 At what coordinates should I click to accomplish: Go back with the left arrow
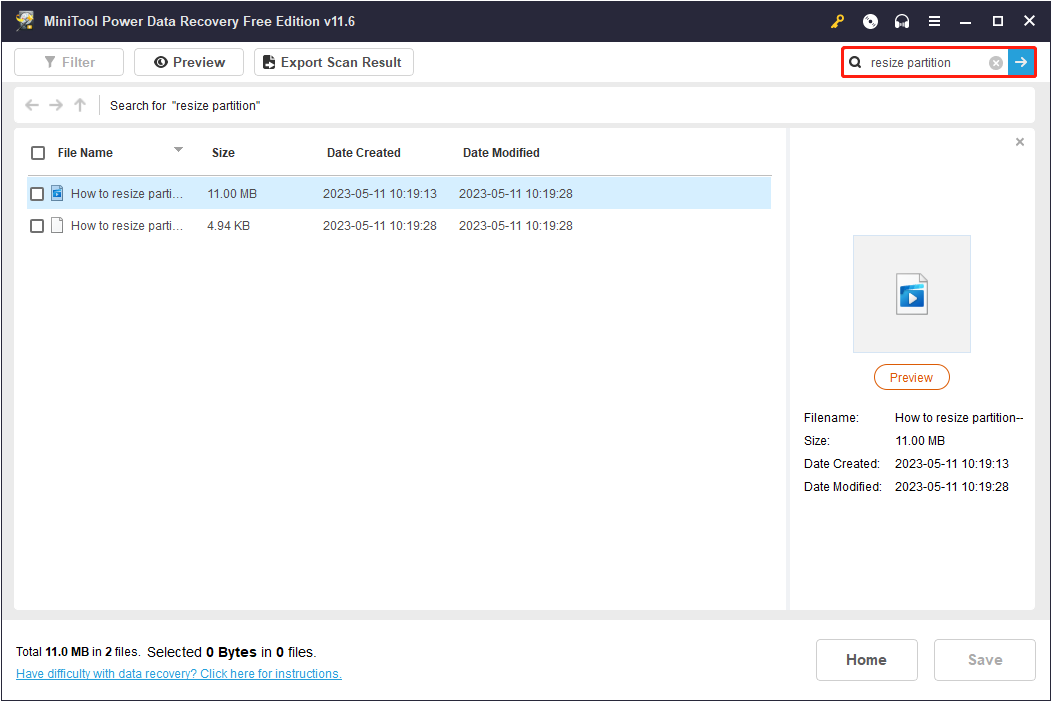click(x=32, y=105)
